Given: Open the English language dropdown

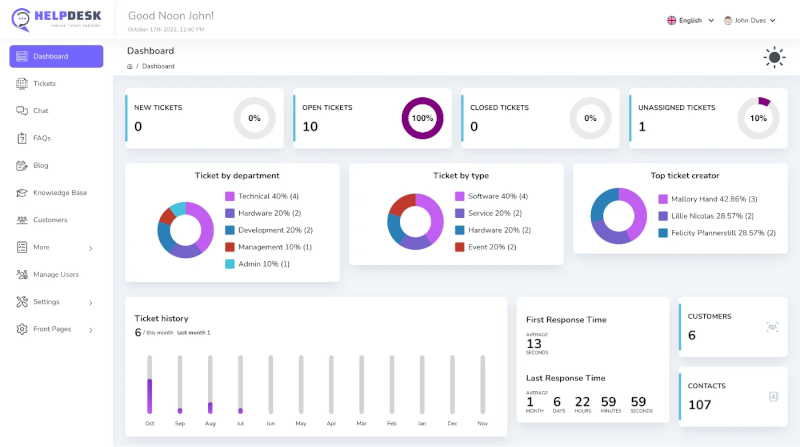Looking at the screenshot, I should [x=690, y=20].
